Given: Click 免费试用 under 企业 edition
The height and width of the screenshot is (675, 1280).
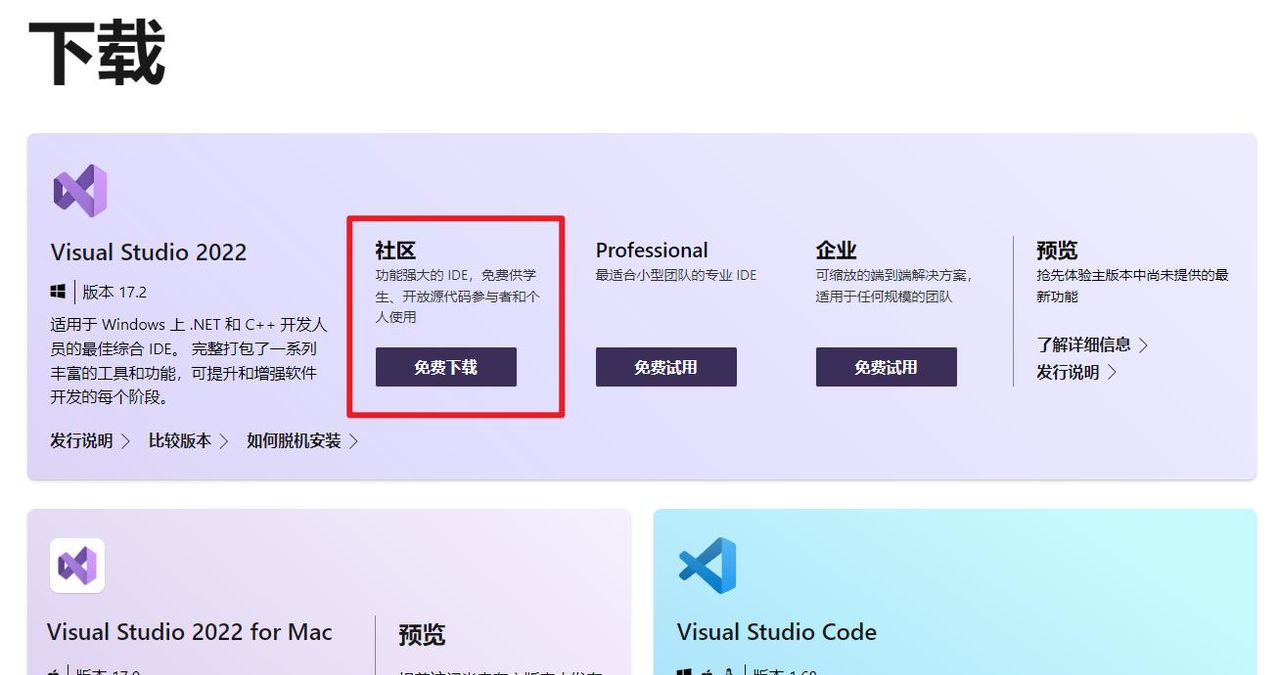Looking at the screenshot, I should tap(886, 367).
